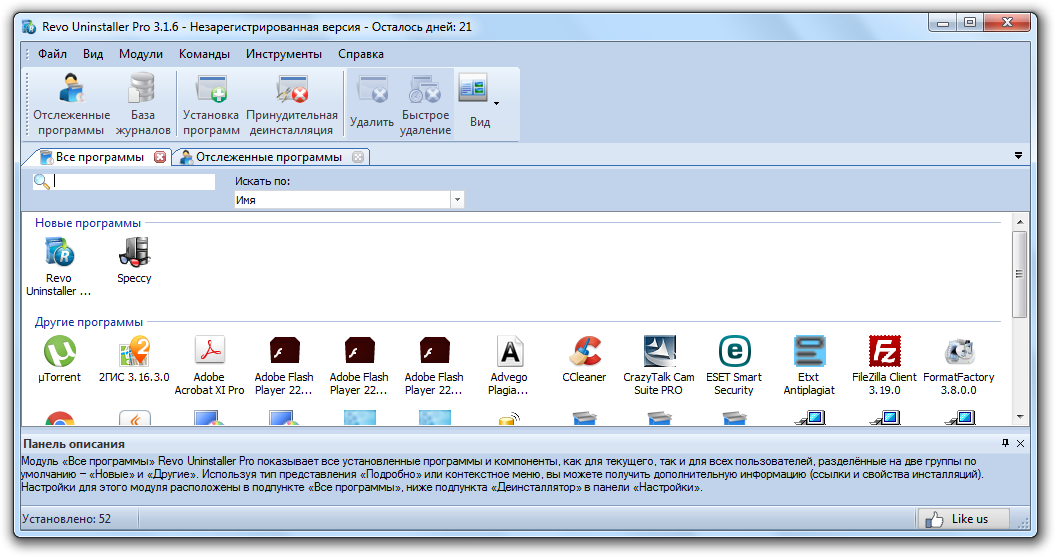Image resolution: width=1056 pixels, height=557 pixels.
Task: Open the Инструменты menu
Action: pos(284,54)
